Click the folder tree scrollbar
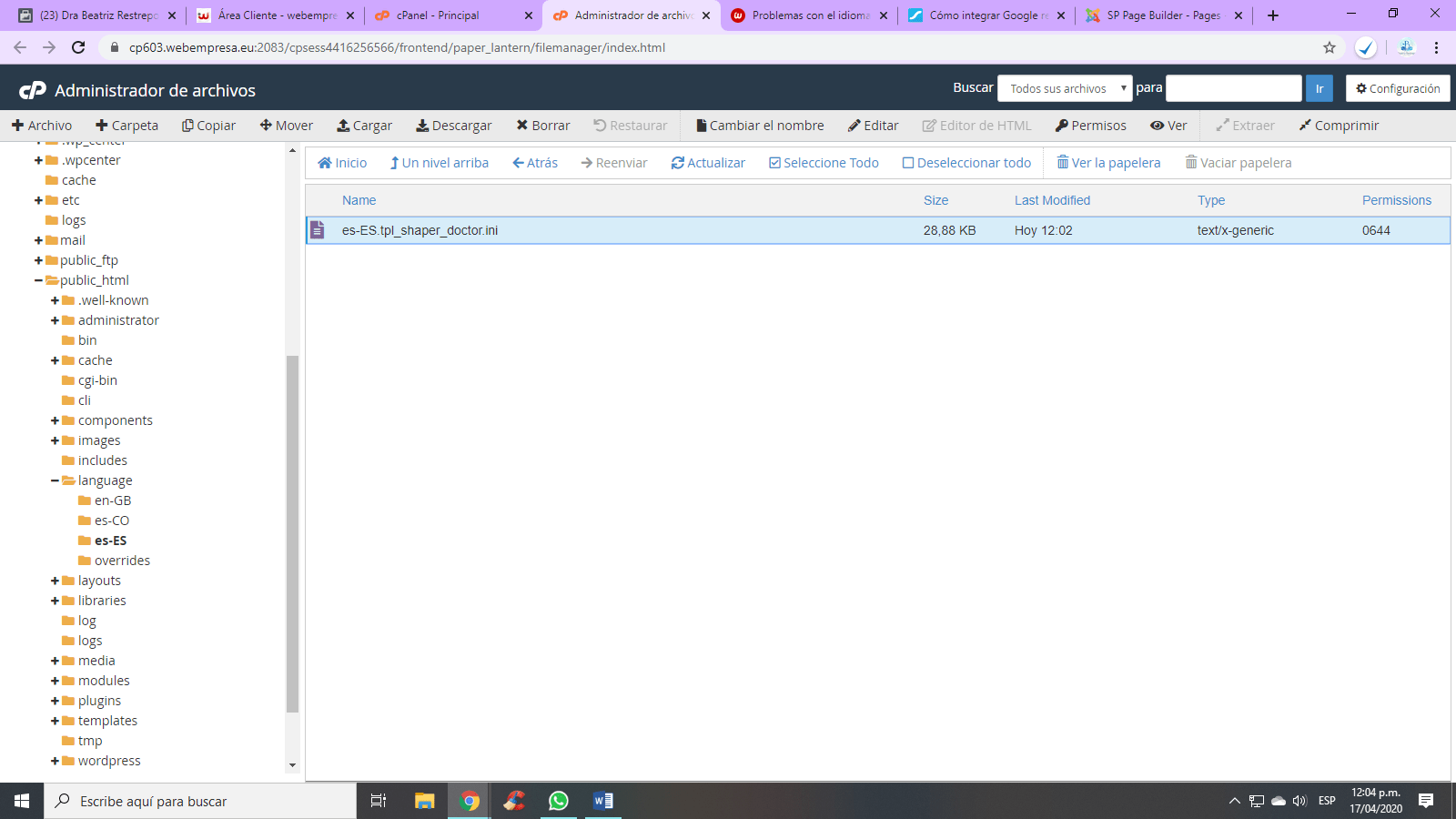 pyautogui.click(x=292, y=533)
